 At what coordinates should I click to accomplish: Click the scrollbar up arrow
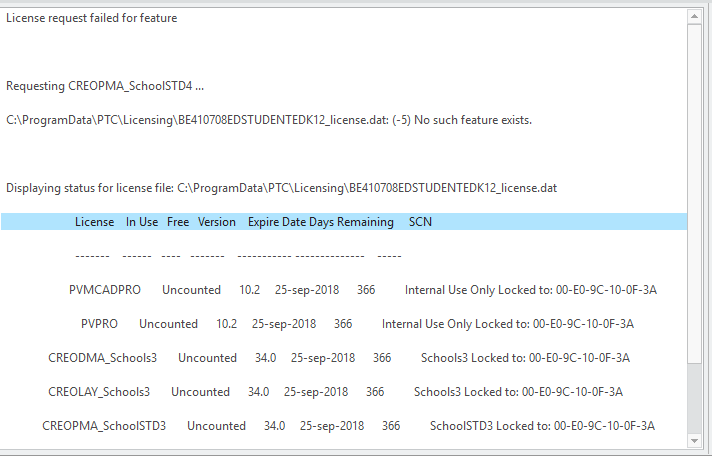696,18
